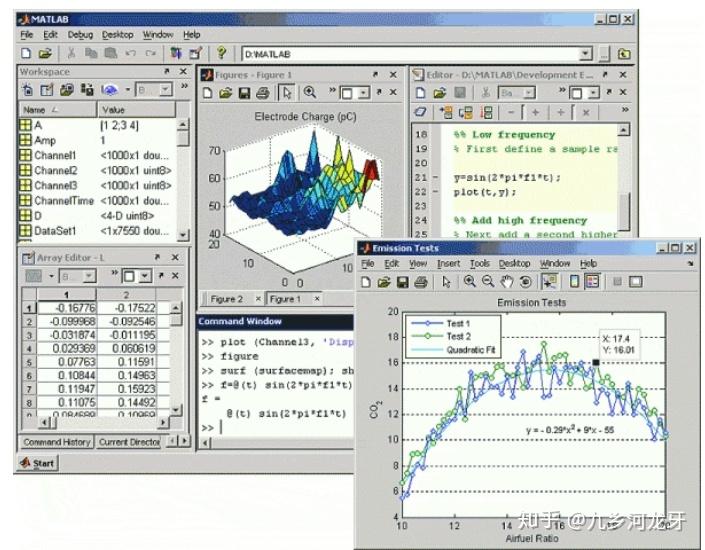Click Simulink icon in MATLAB main toolbar
This screenshot has height=550, width=705.
(x=175, y=54)
